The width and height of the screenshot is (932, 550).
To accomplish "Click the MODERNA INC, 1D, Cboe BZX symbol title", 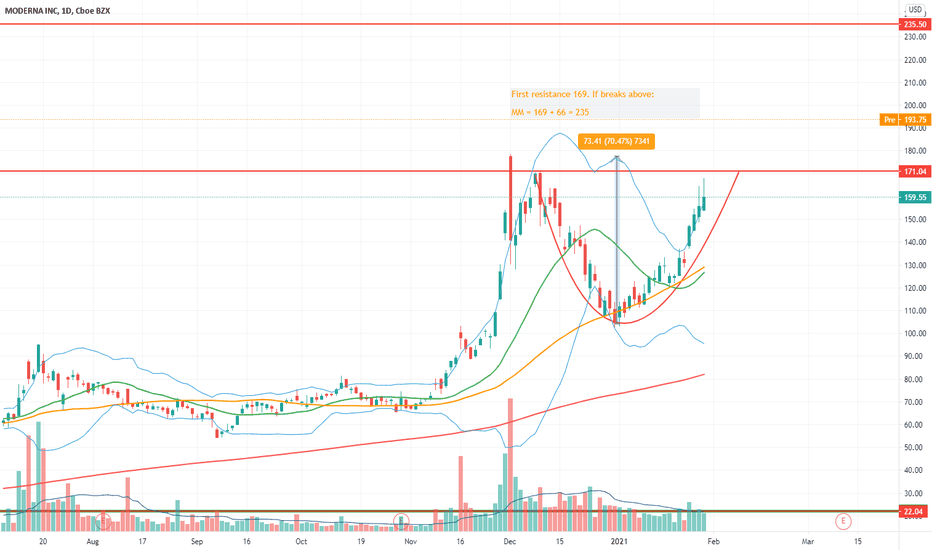I will 57,11.
